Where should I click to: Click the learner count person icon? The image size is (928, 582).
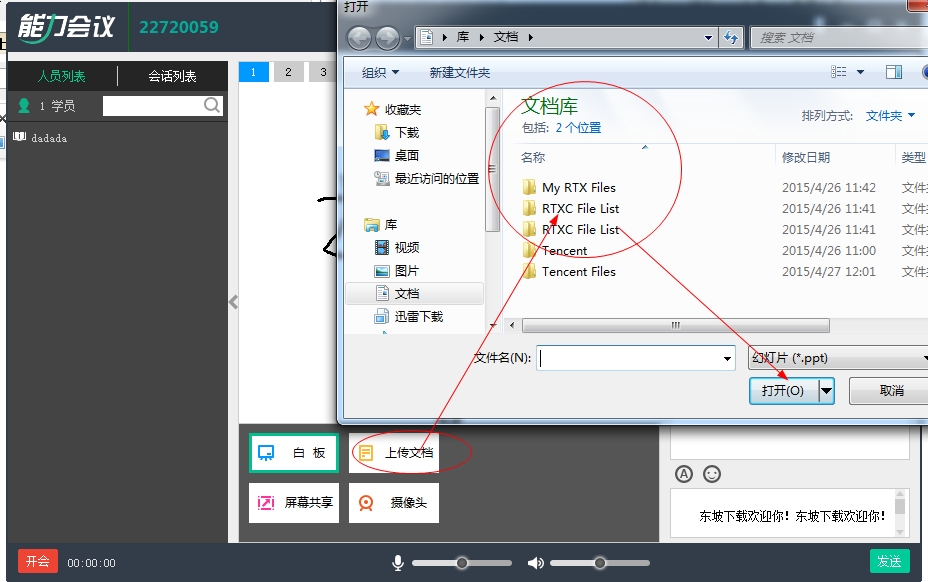point(24,105)
